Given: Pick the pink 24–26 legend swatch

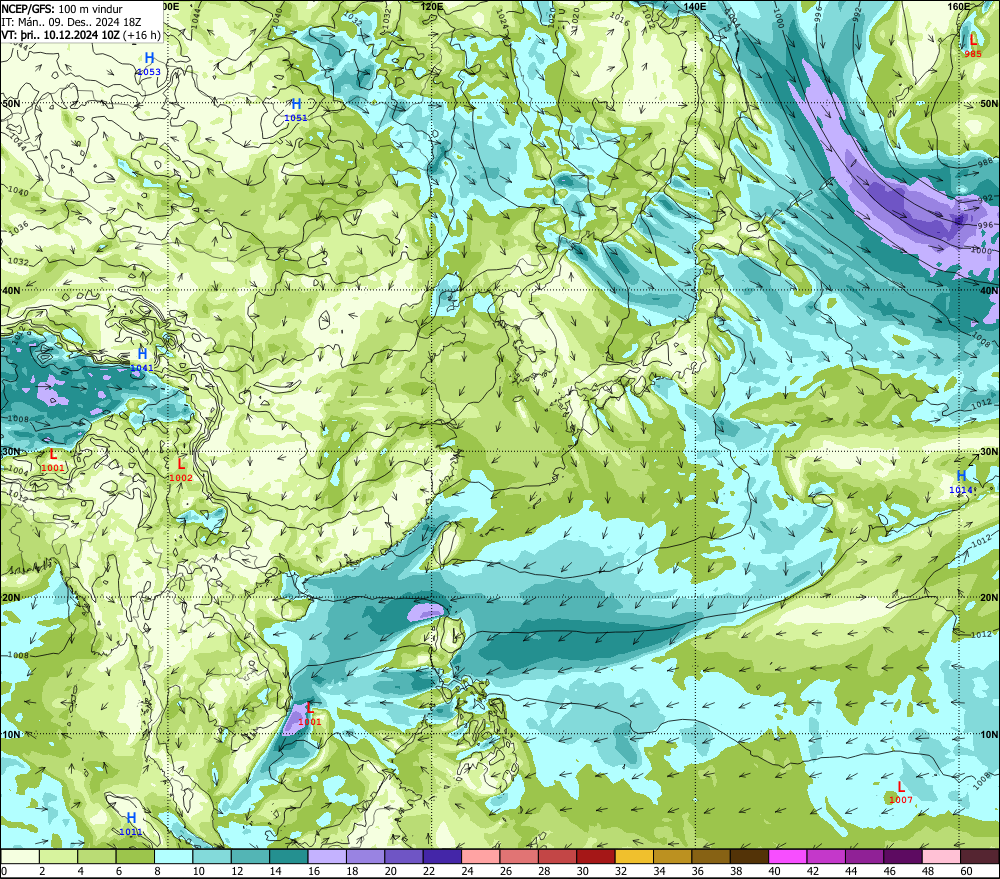Looking at the screenshot, I should point(481,857).
